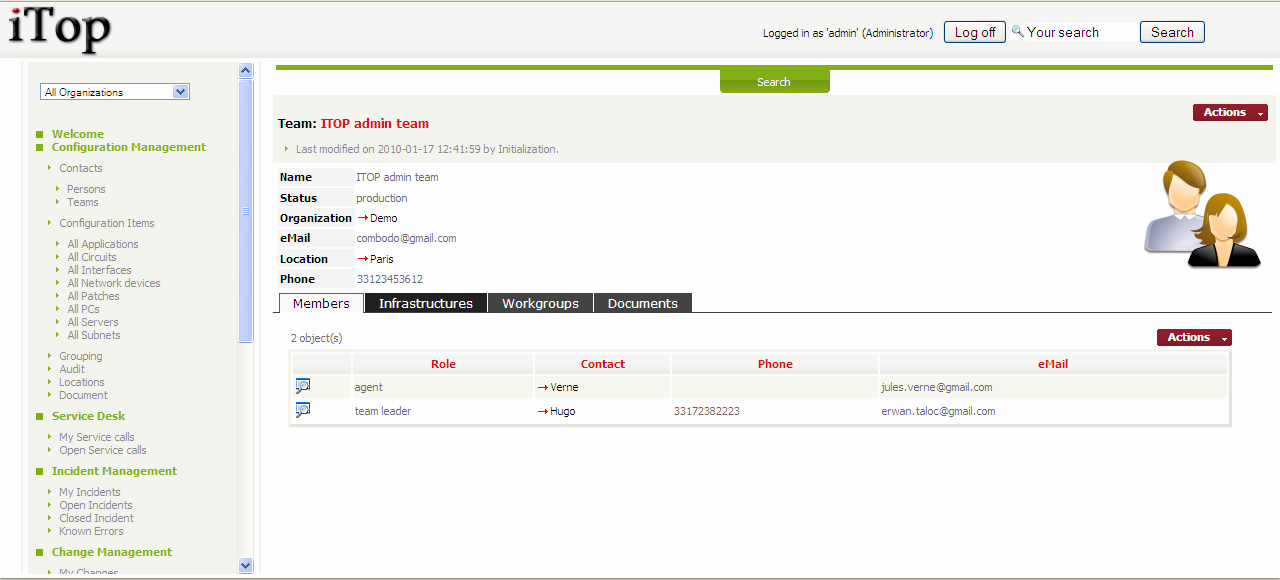
Task: Open Configuration Management menu section
Action: click(x=129, y=147)
